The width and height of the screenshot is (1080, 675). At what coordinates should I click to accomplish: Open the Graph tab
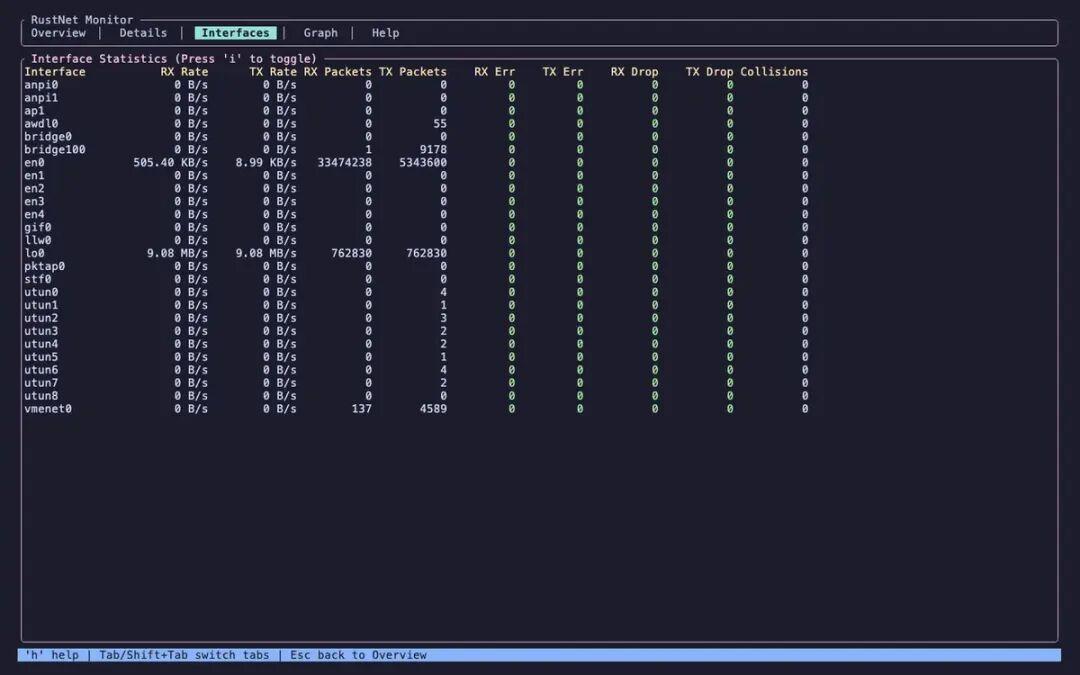point(321,33)
